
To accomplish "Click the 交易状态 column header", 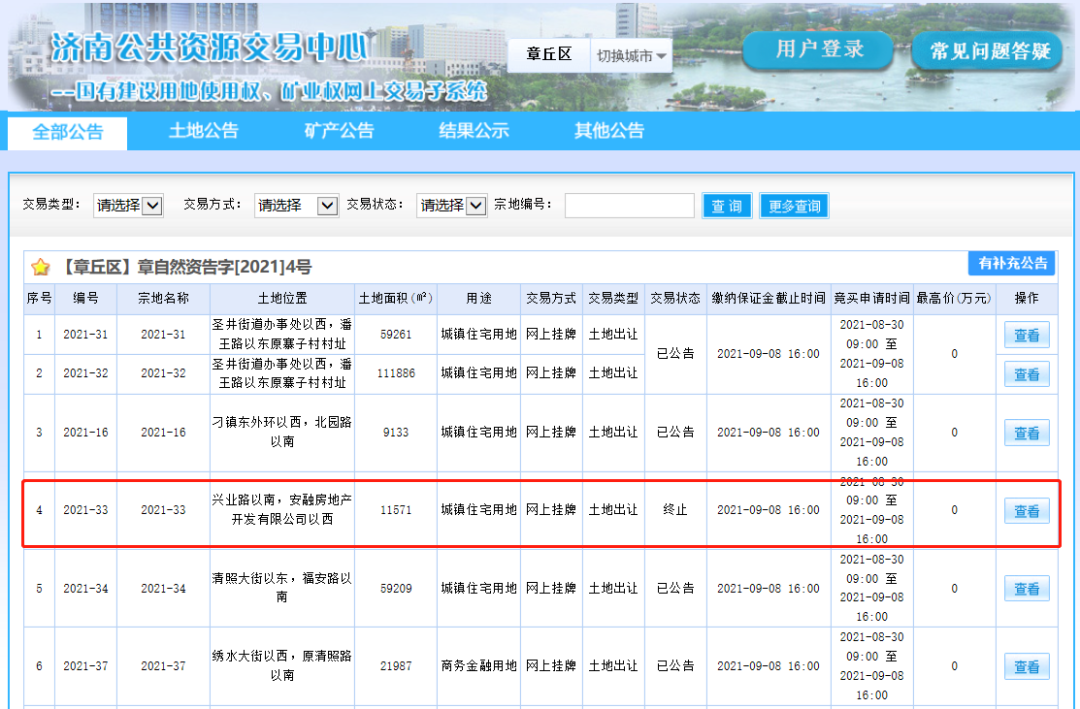I will pyautogui.click(x=676, y=298).
